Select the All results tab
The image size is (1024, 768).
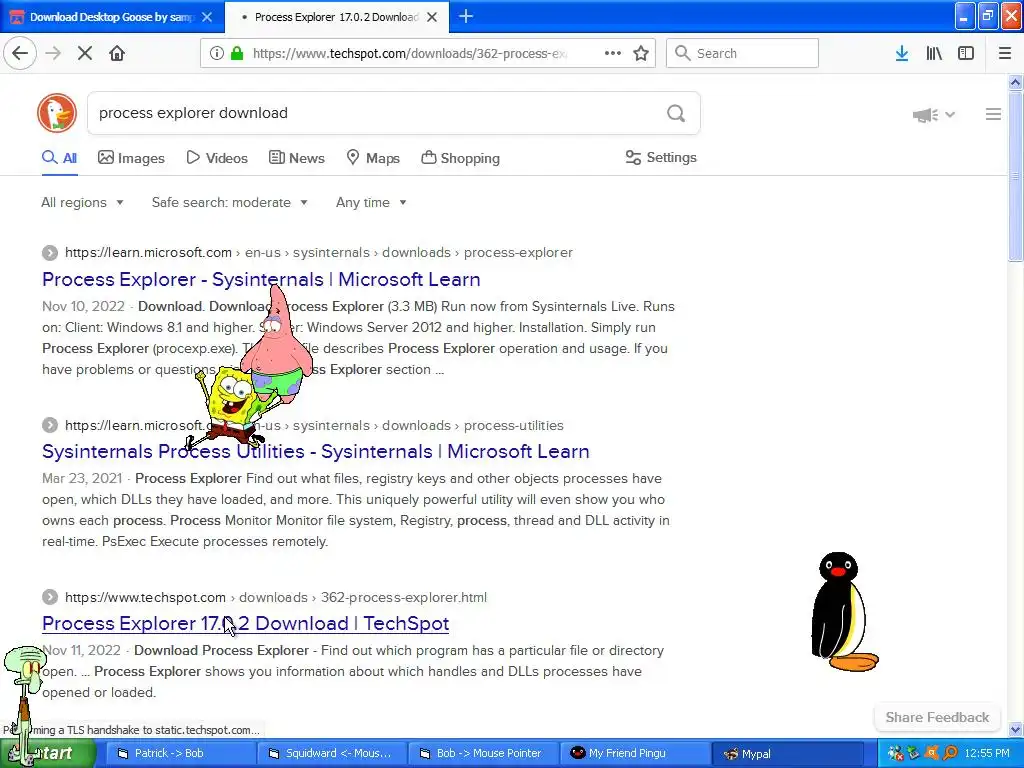[59, 158]
